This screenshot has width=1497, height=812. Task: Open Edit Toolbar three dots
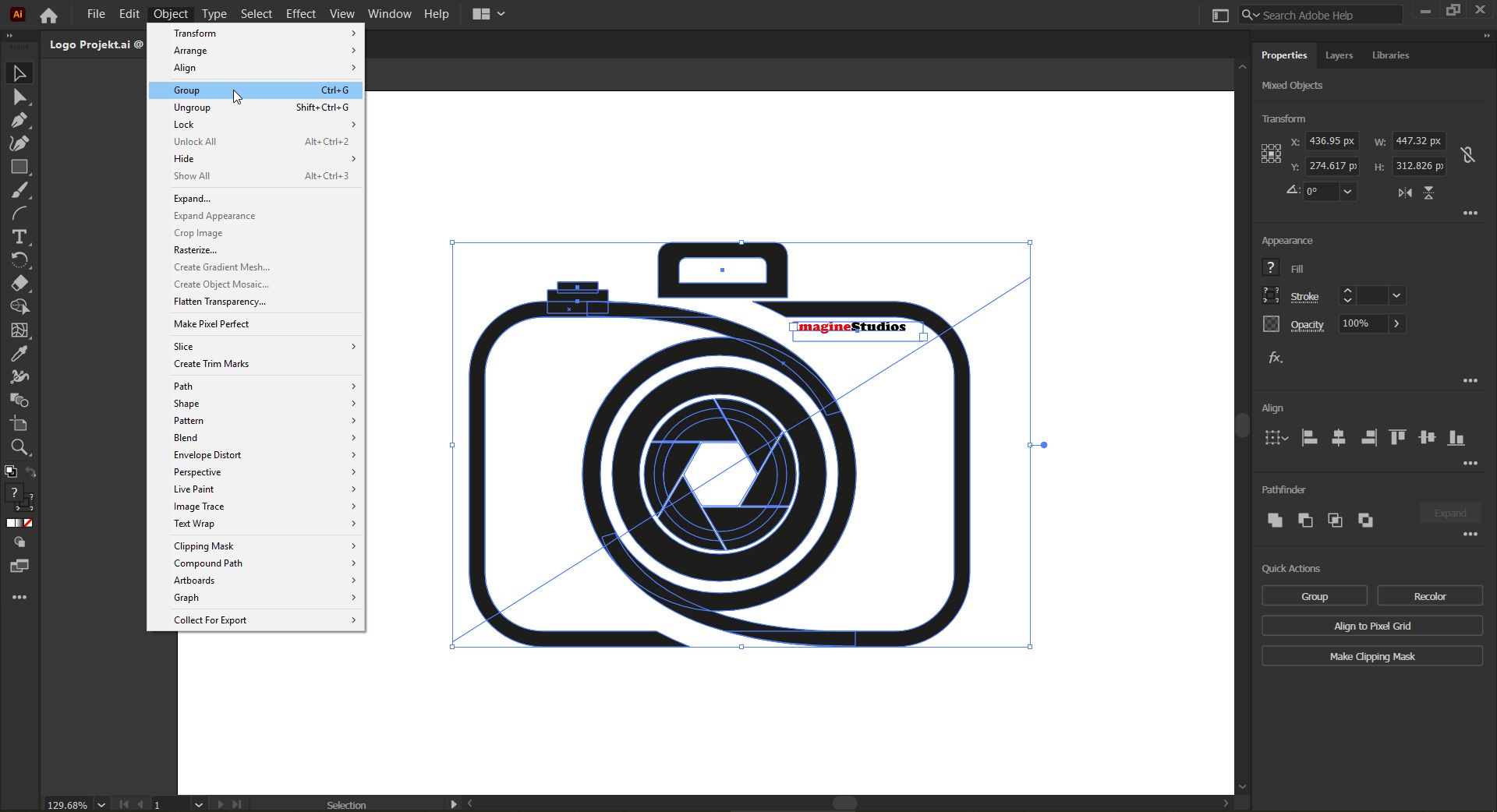[x=19, y=598]
